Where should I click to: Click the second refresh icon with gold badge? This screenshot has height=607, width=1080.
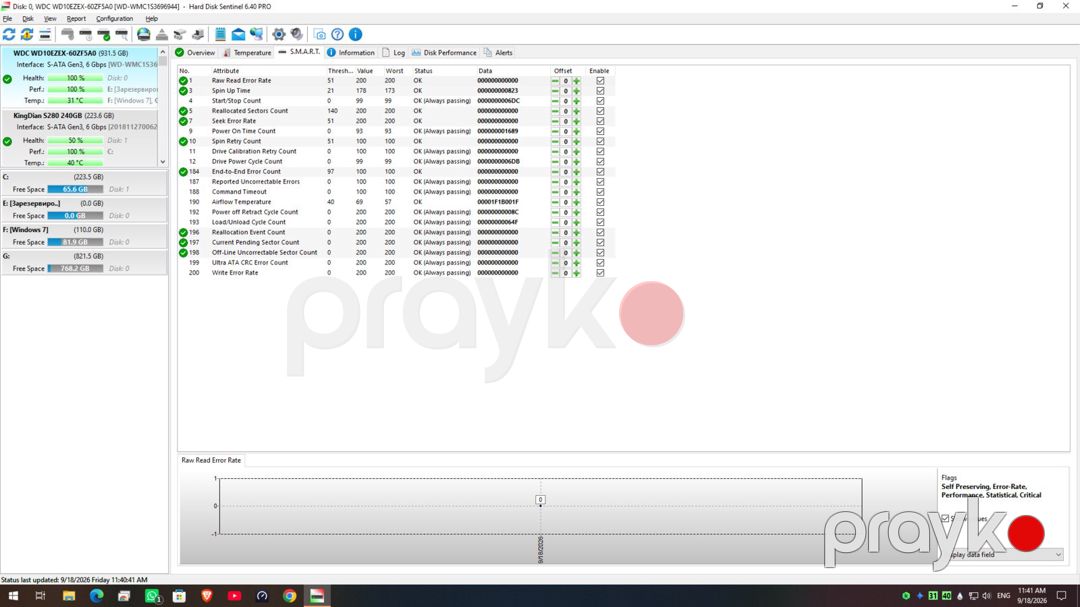coord(27,34)
